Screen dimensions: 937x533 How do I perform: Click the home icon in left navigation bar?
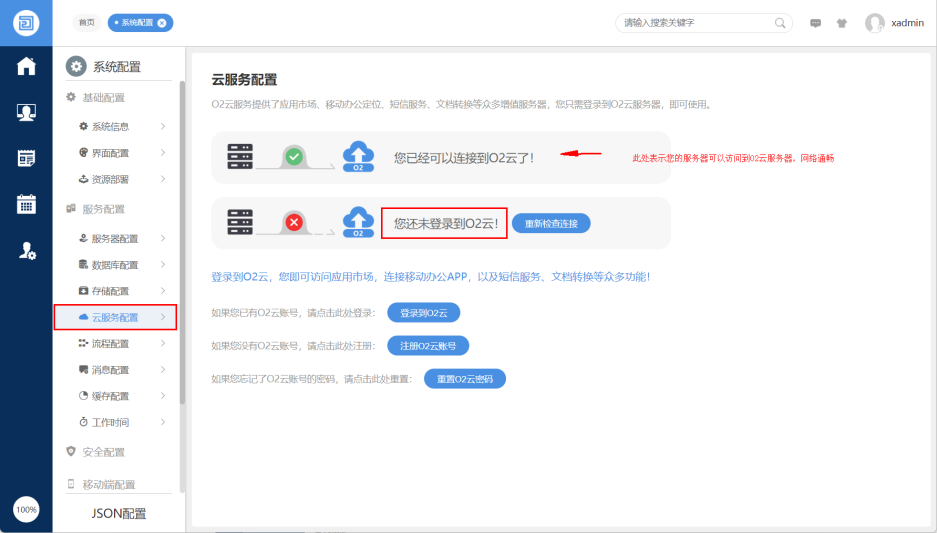click(x=26, y=66)
